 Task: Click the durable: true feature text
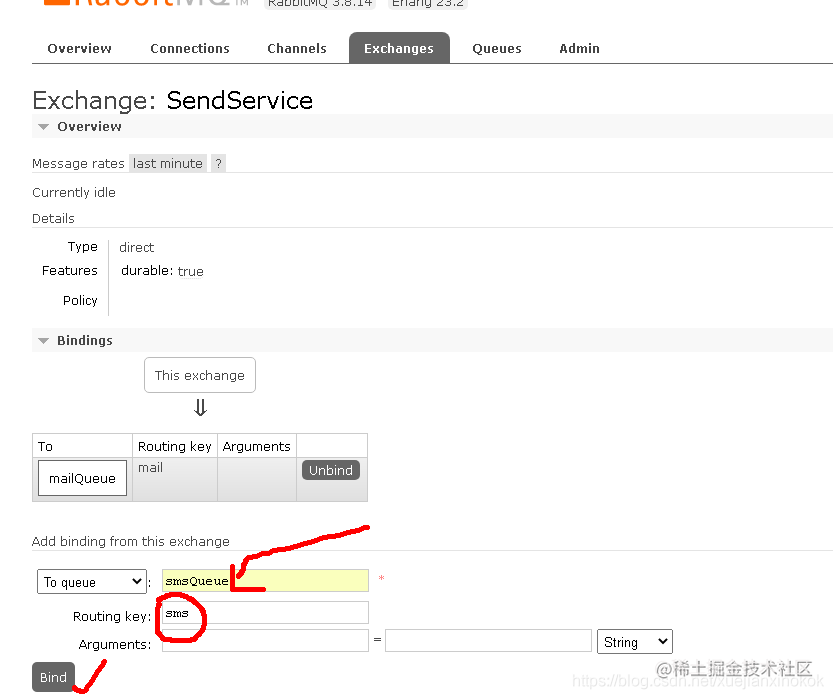[x=162, y=271]
